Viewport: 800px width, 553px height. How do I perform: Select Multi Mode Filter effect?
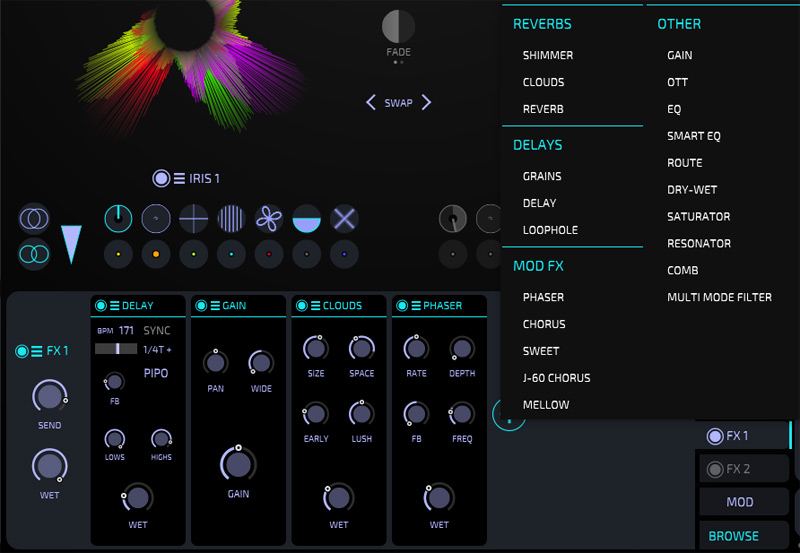719,297
